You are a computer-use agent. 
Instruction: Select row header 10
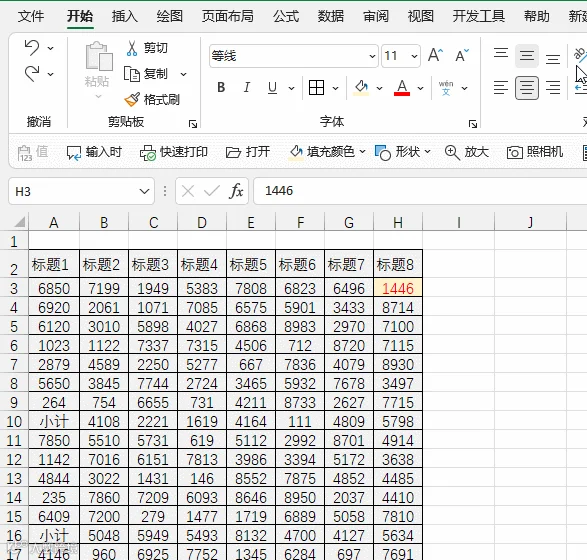(x=14, y=421)
